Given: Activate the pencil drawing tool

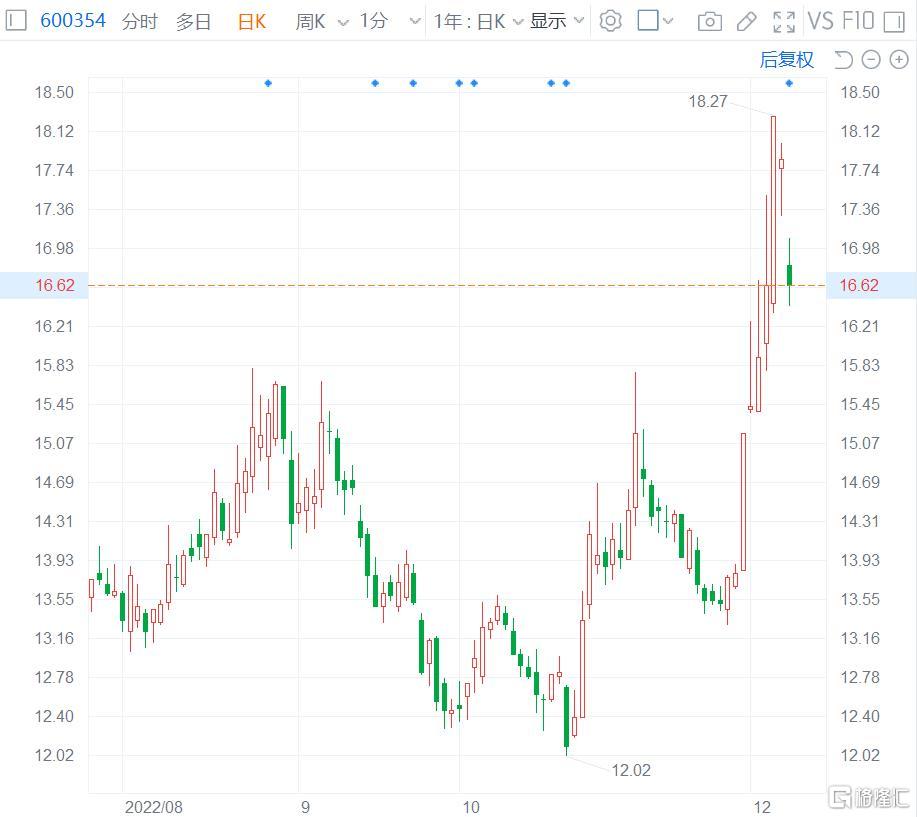Looking at the screenshot, I should (746, 22).
